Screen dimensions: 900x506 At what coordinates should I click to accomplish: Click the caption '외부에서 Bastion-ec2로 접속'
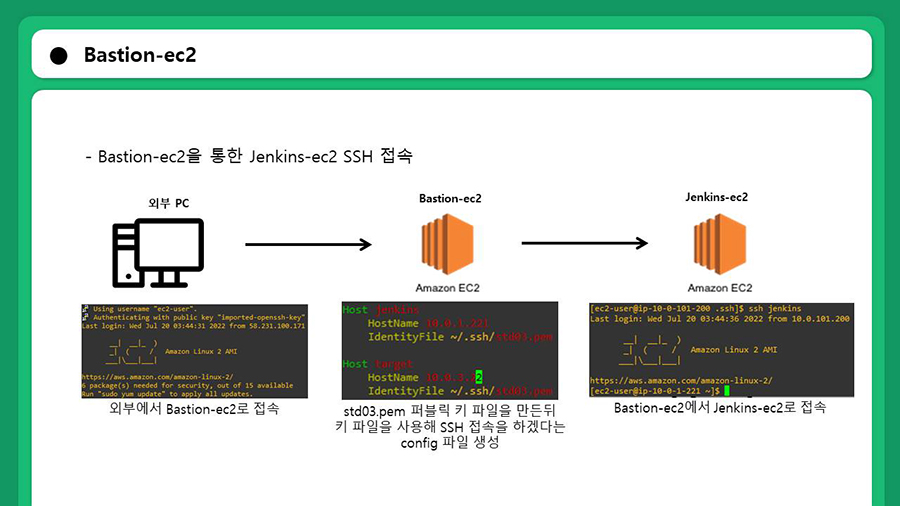194,409
